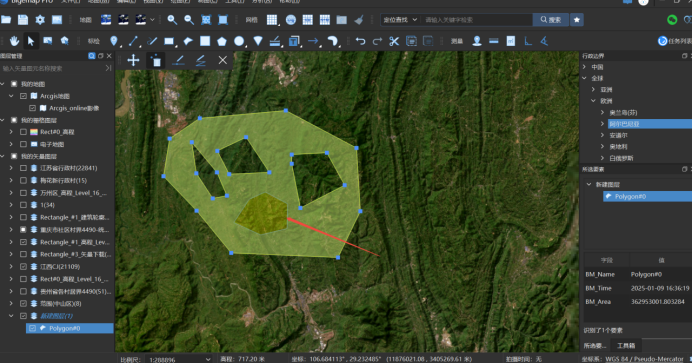Select 奥地利 in boundary tree

(618, 146)
